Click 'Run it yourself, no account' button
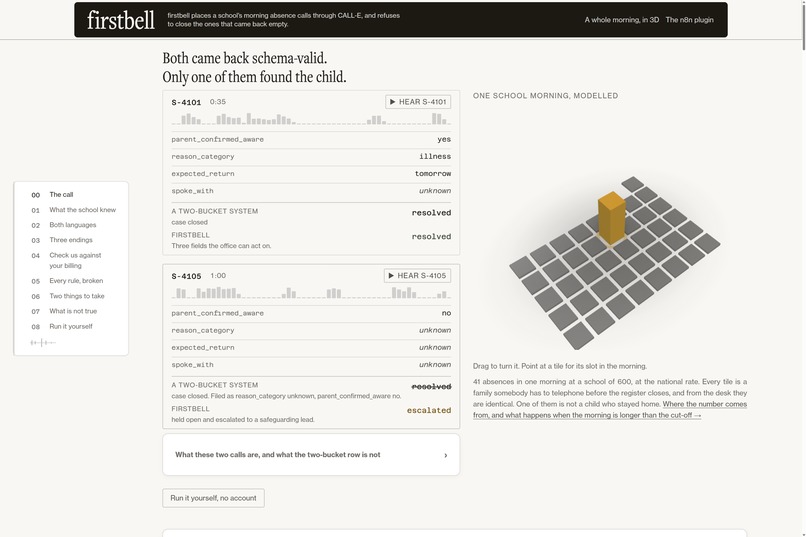 click(213, 498)
